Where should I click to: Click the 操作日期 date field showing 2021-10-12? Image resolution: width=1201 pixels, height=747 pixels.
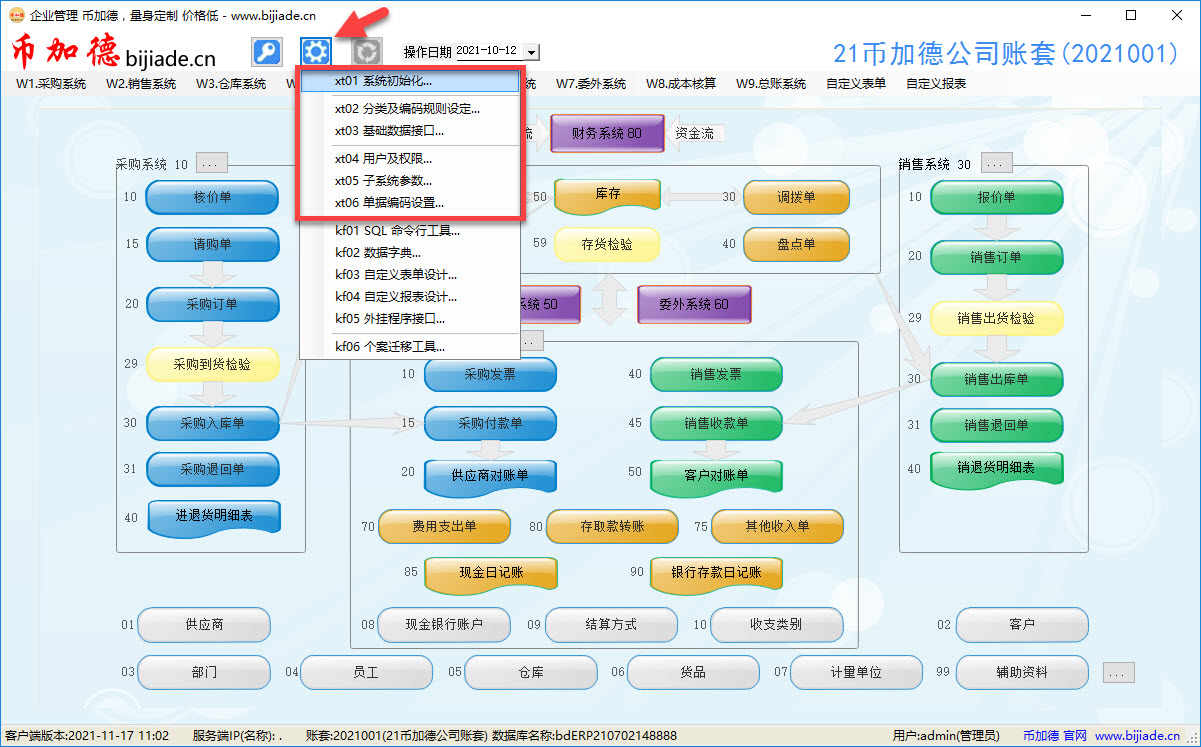point(489,52)
